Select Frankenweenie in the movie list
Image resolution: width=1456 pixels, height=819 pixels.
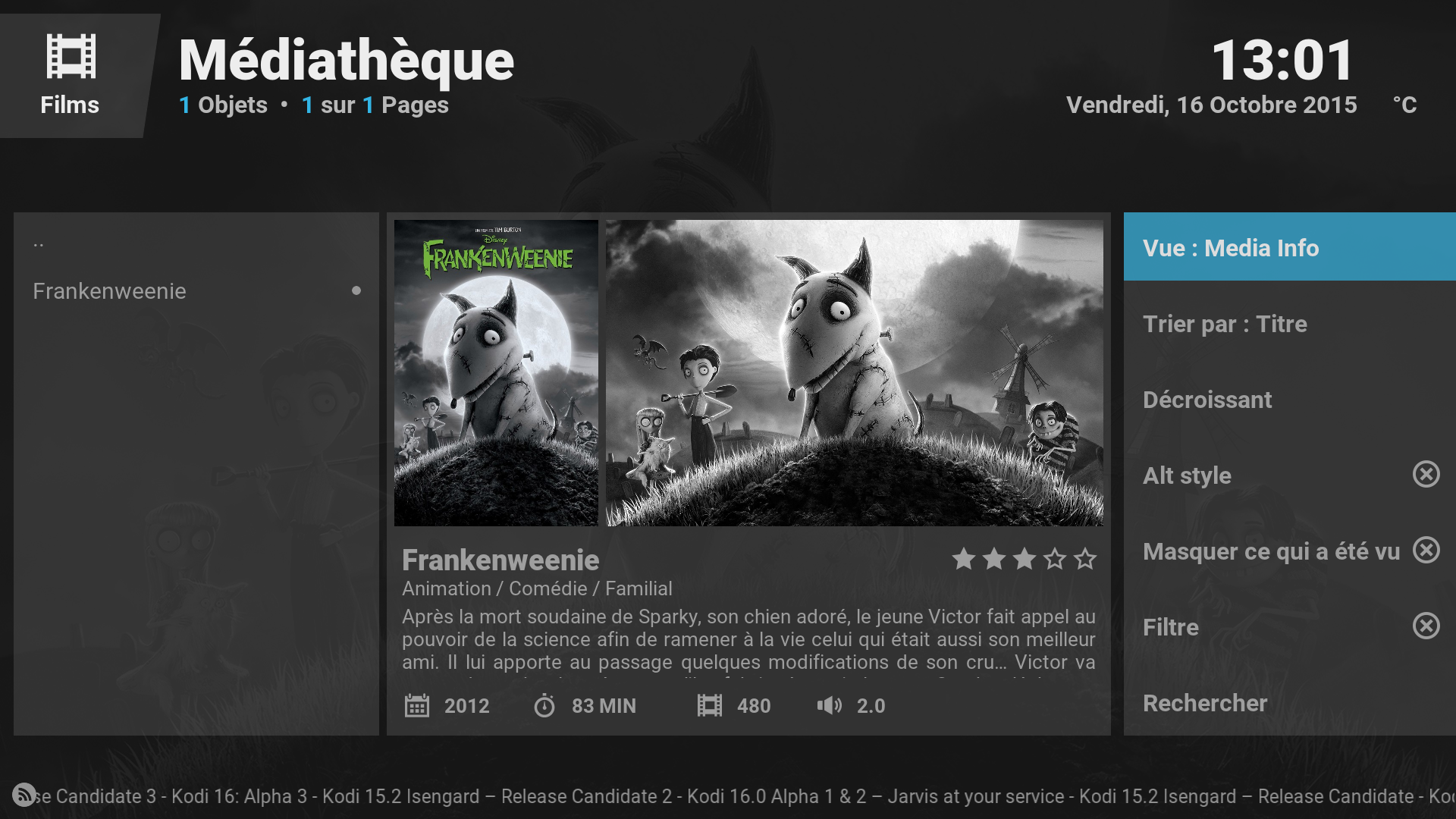[x=196, y=291]
